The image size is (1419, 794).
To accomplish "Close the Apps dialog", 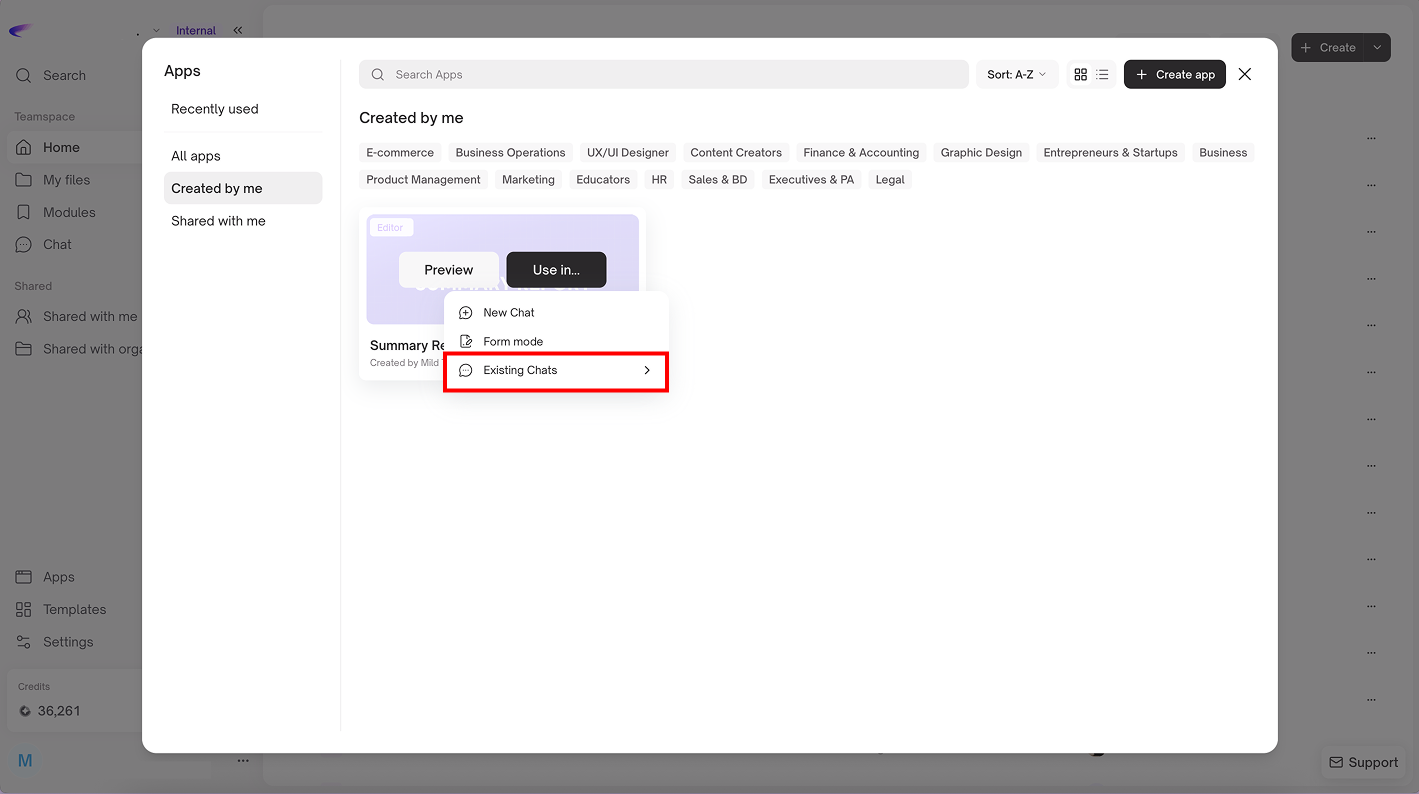I will (1244, 74).
